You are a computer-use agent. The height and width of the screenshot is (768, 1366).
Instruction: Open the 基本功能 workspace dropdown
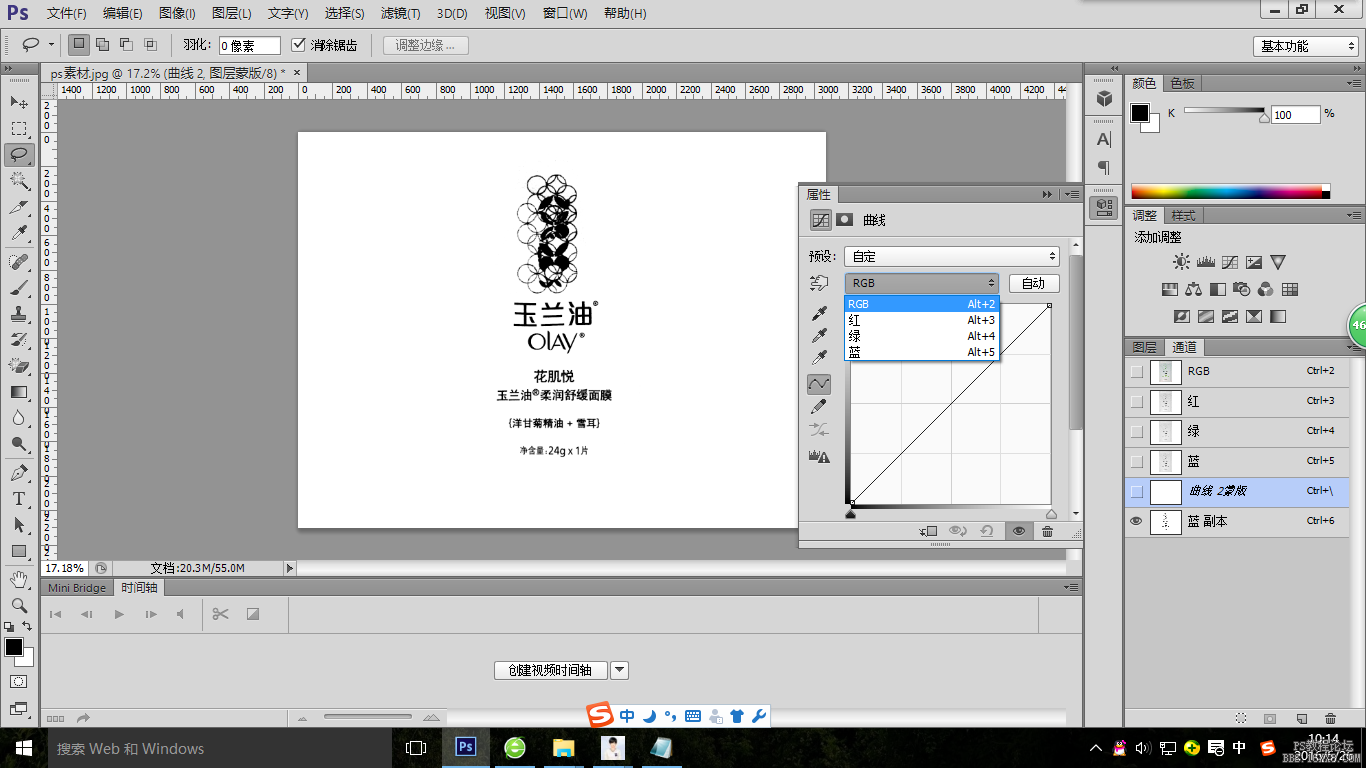[x=1305, y=46]
